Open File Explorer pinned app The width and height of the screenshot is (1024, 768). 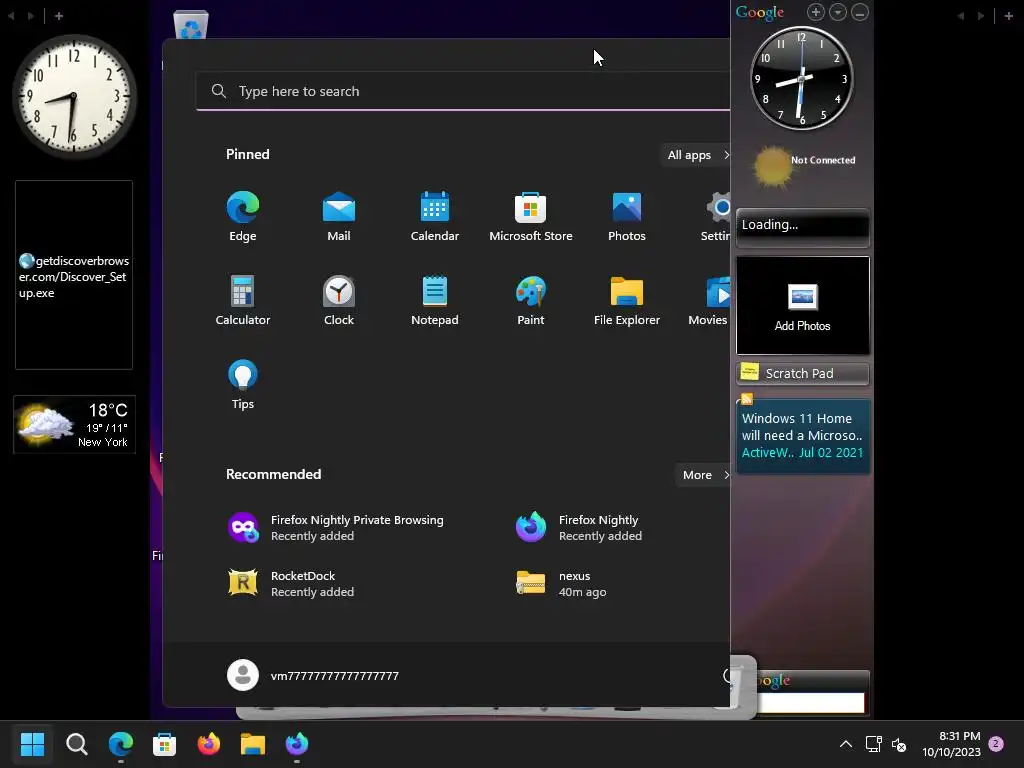pyautogui.click(x=627, y=300)
